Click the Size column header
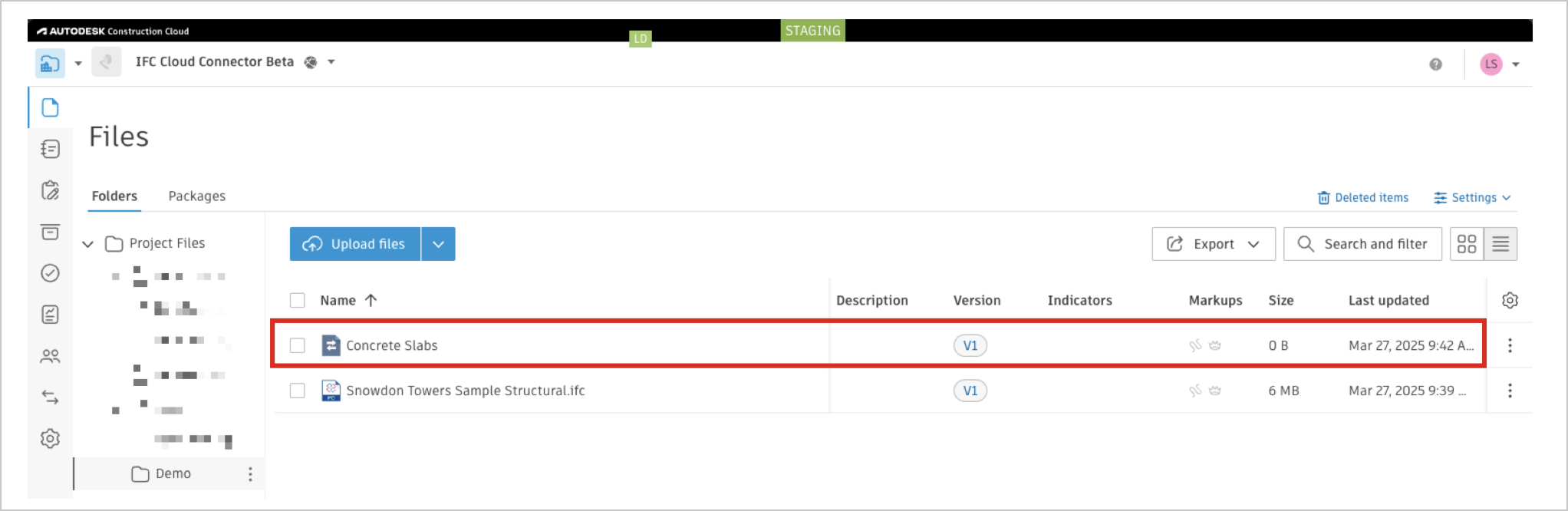1568x511 pixels. (x=1281, y=301)
